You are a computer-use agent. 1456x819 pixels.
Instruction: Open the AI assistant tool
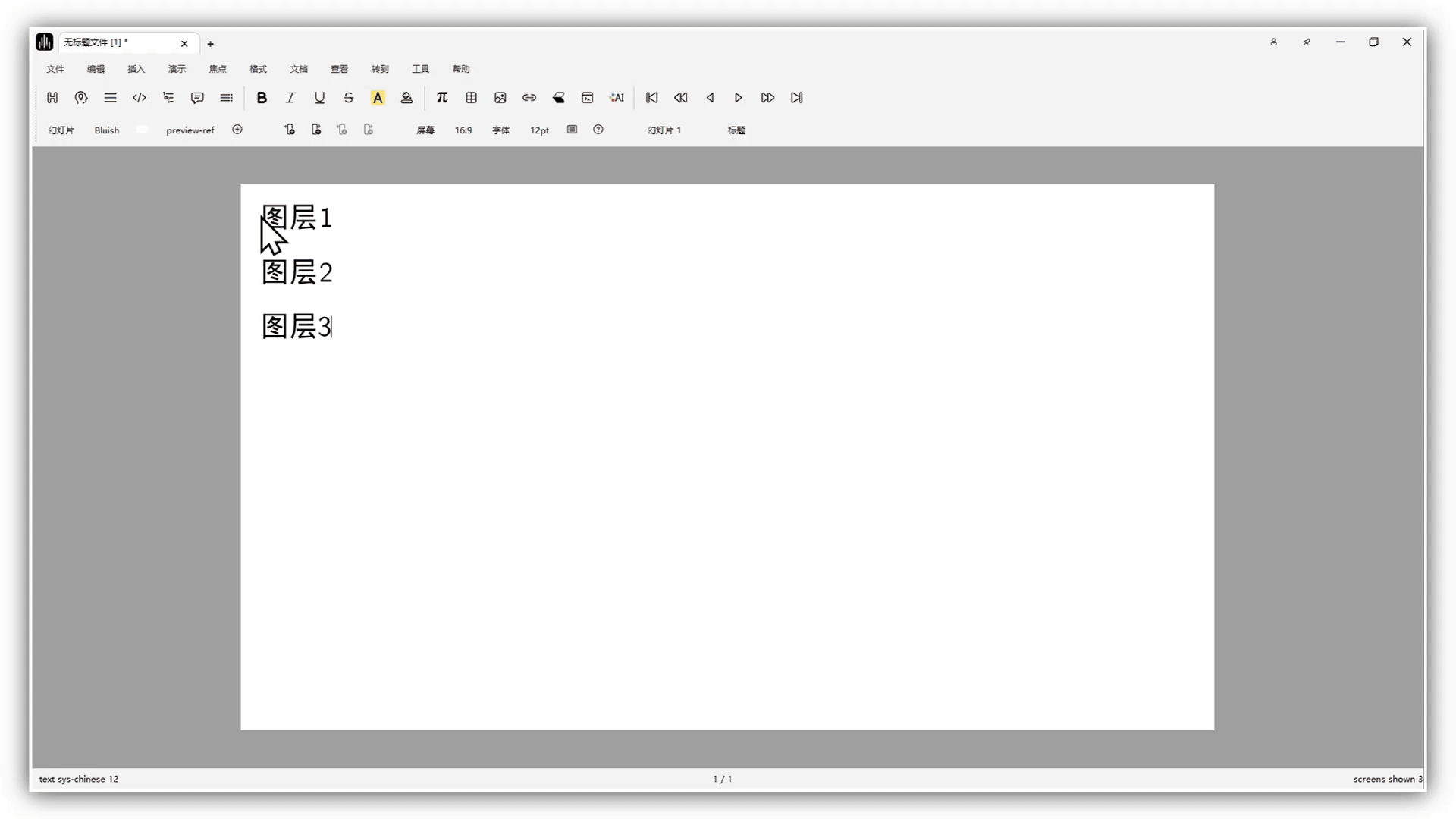tap(617, 98)
